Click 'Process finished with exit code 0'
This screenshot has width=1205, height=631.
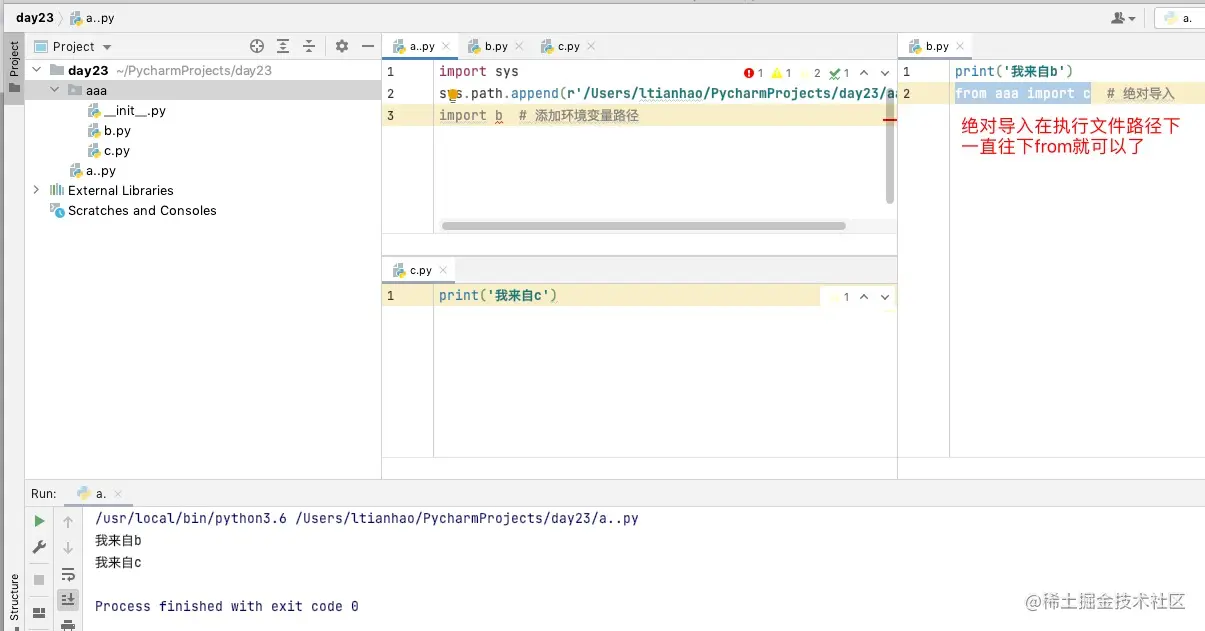(227, 606)
